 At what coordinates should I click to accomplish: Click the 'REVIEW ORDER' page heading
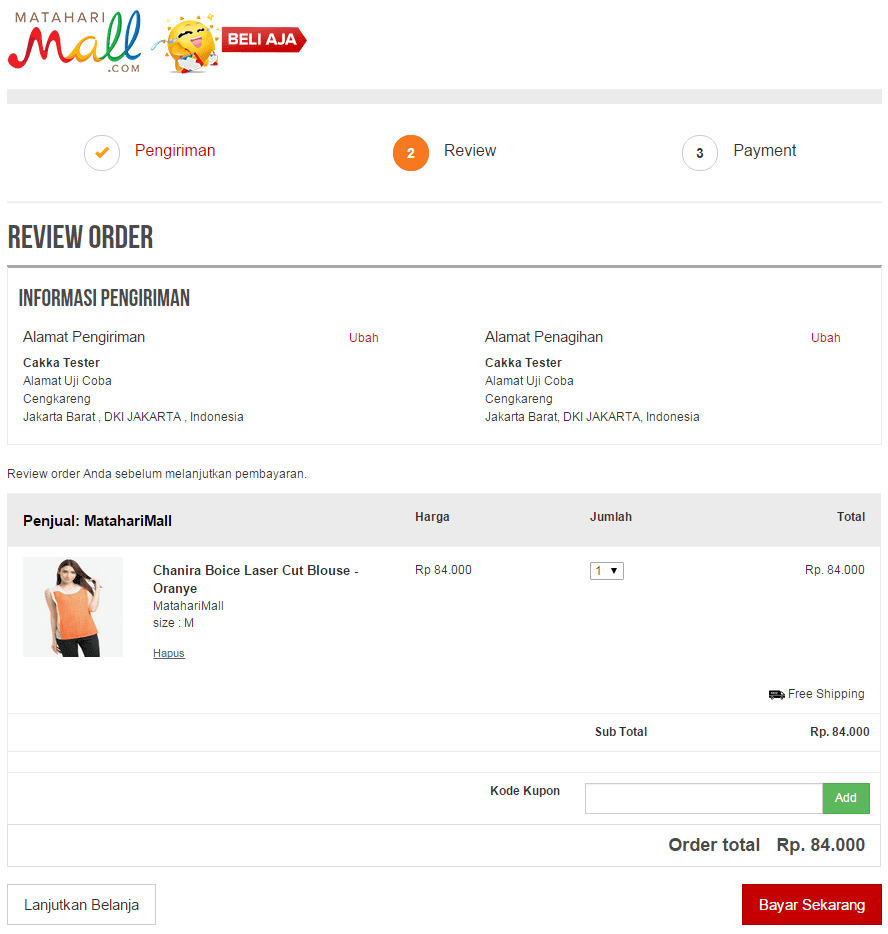(80, 237)
